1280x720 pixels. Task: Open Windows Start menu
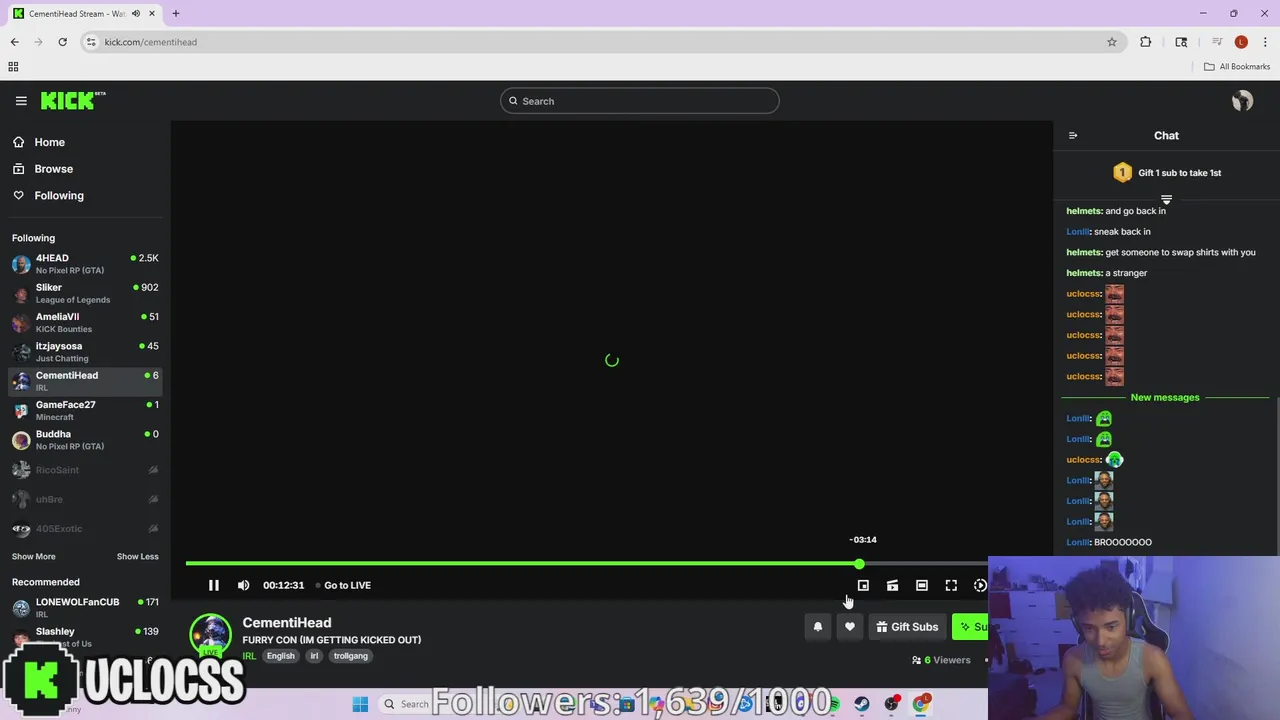(x=360, y=704)
